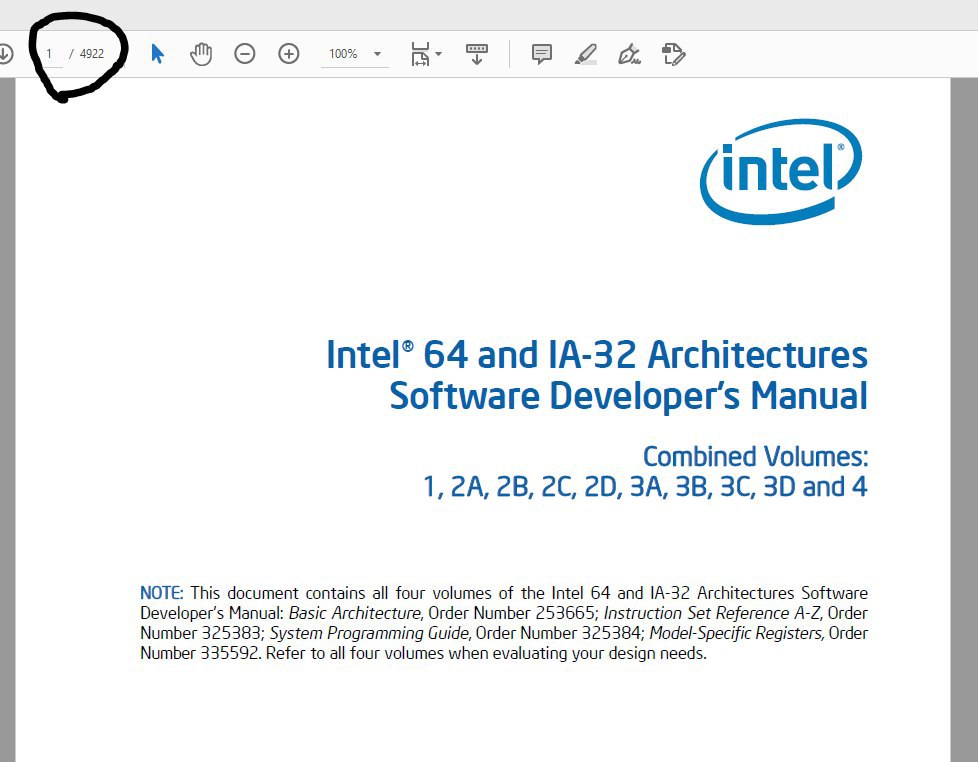Viewport: 978px width, 762px height.
Task: Zoom out with the minus icon
Action: [244, 54]
